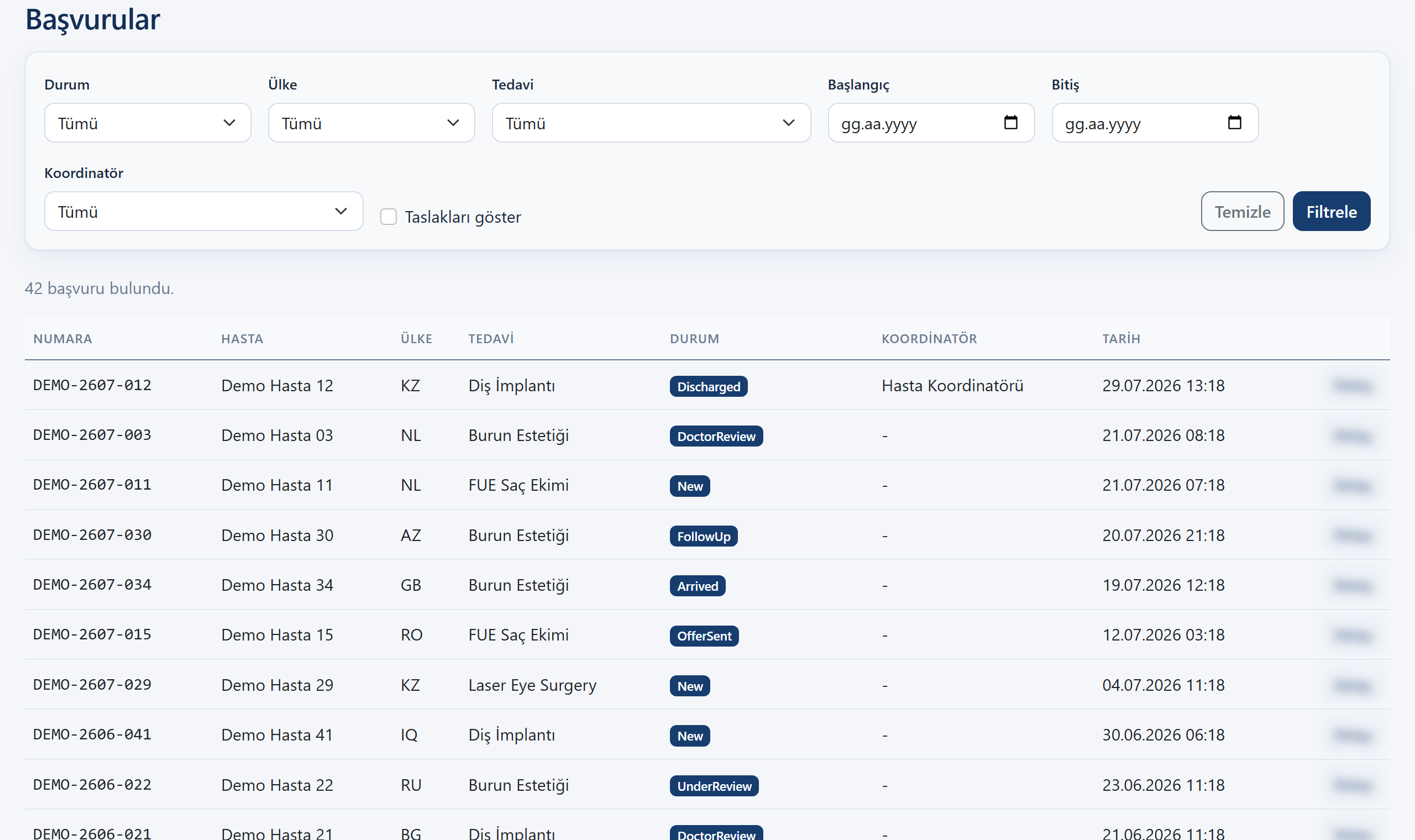Open calendar picker in Başlangıç field
The height and width of the screenshot is (840, 1415).
tap(1010, 122)
